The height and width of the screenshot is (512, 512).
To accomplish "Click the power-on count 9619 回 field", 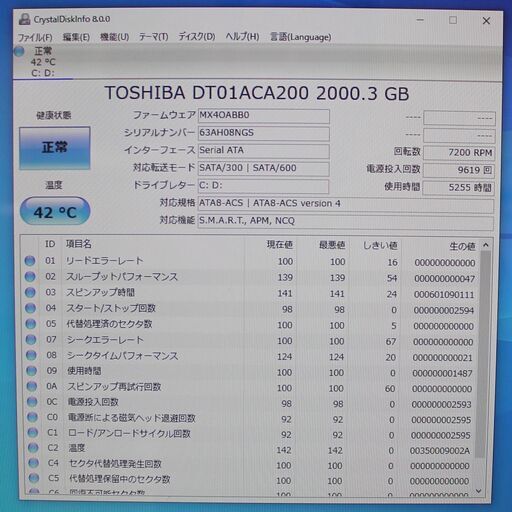I will point(459,170).
